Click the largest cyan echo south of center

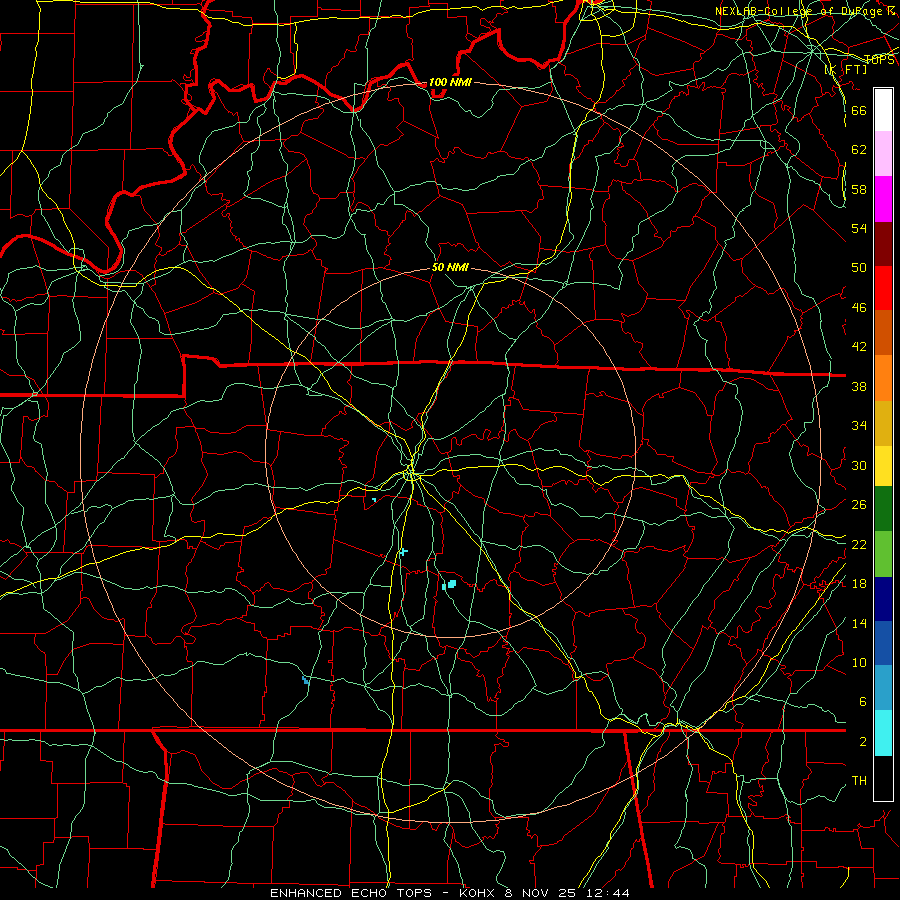(x=452, y=584)
